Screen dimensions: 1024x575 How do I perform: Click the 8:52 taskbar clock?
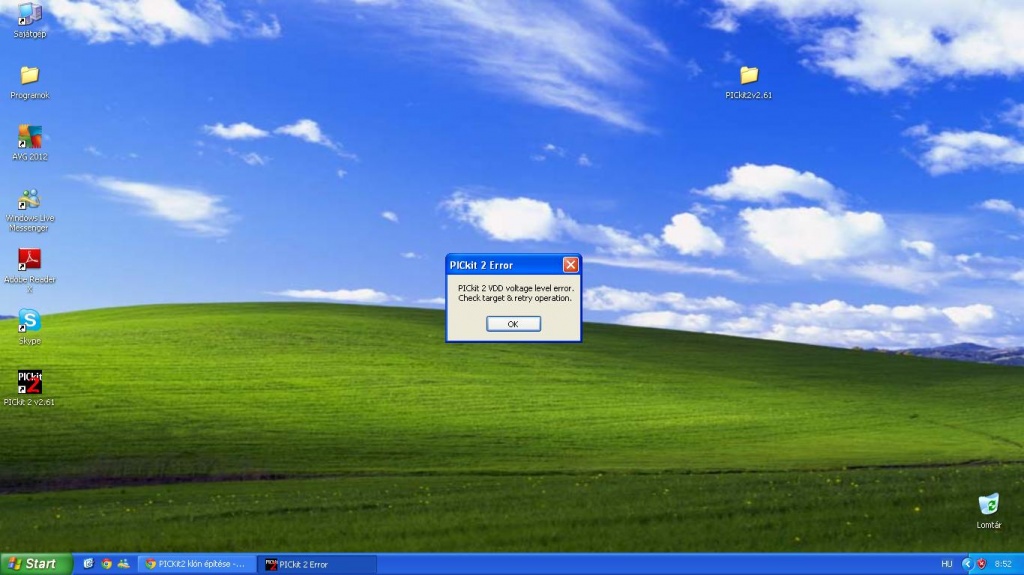1003,564
